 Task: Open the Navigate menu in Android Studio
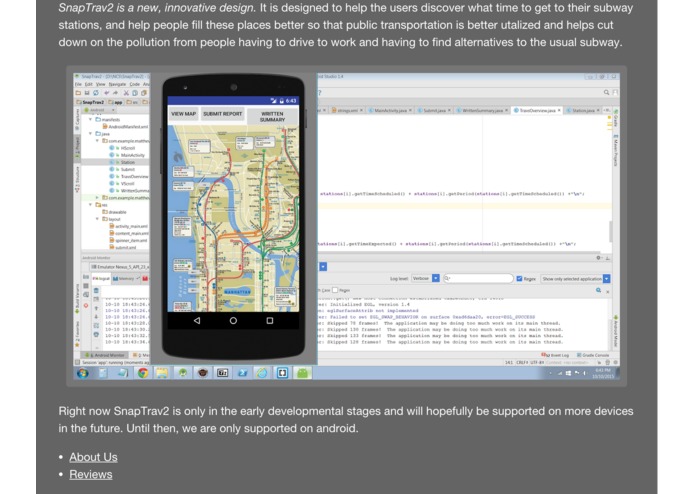pyautogui.click(x=117, y=84)
